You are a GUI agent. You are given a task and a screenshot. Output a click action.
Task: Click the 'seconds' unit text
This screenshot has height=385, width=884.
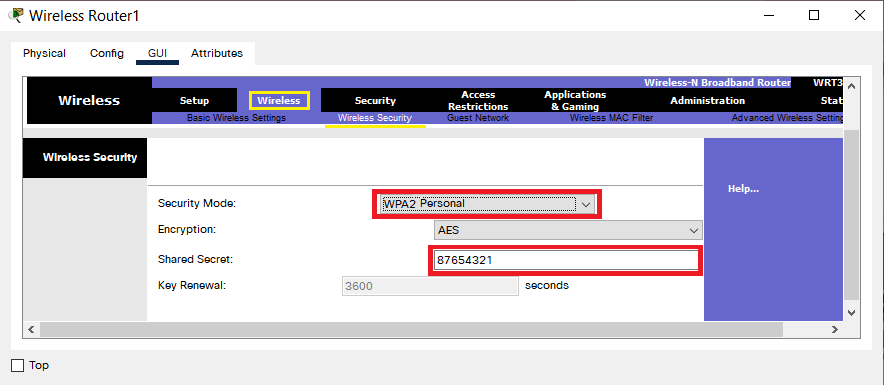[x=547, y=285]
